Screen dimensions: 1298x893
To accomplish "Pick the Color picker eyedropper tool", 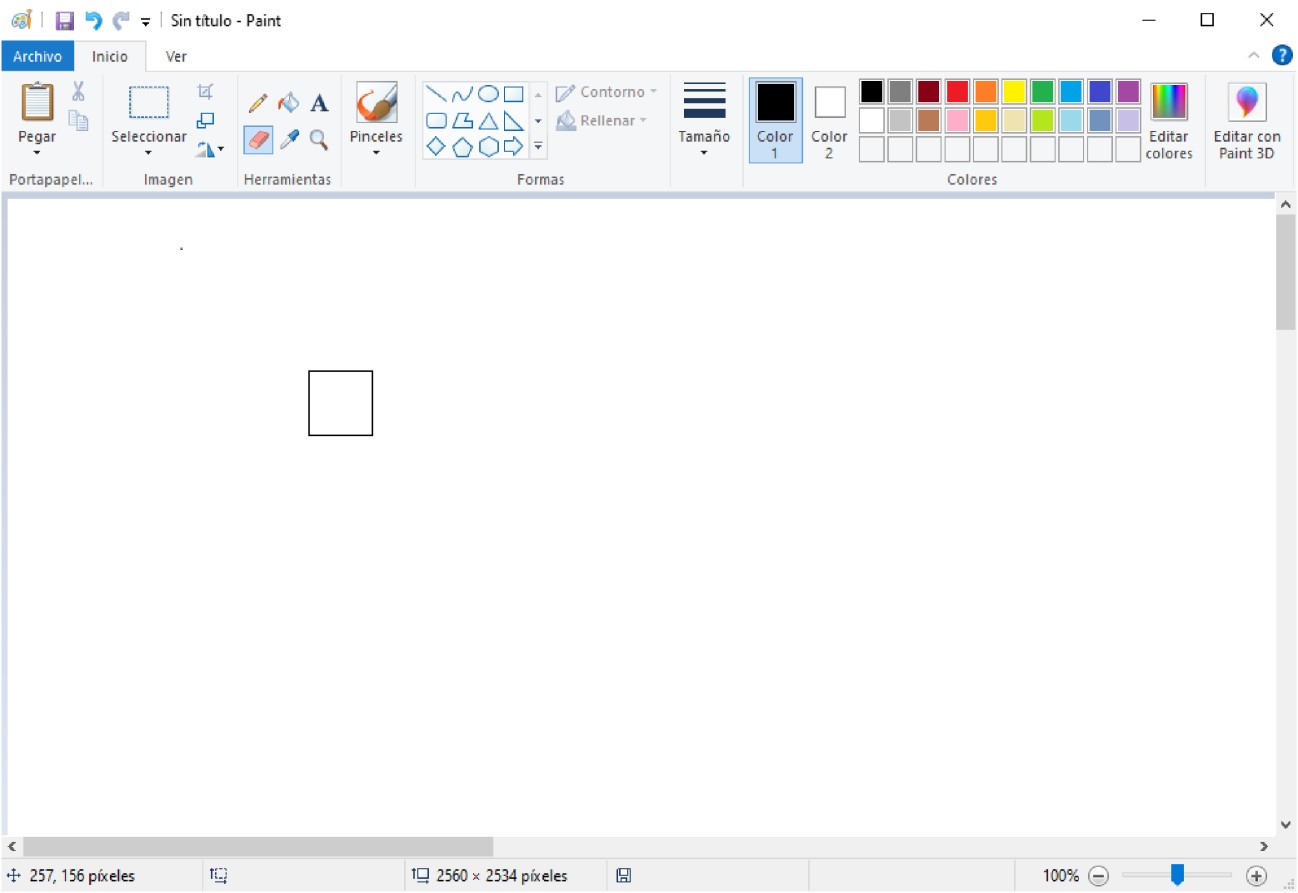I will (x=288, y=140).
